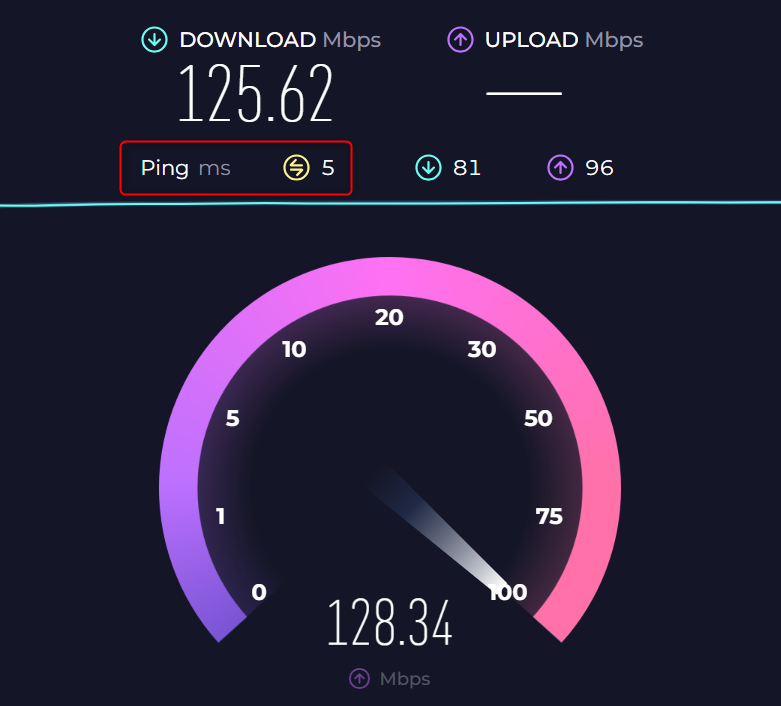
Task: Click the 20 mark atop the gauge
Action: pos(389,317)
